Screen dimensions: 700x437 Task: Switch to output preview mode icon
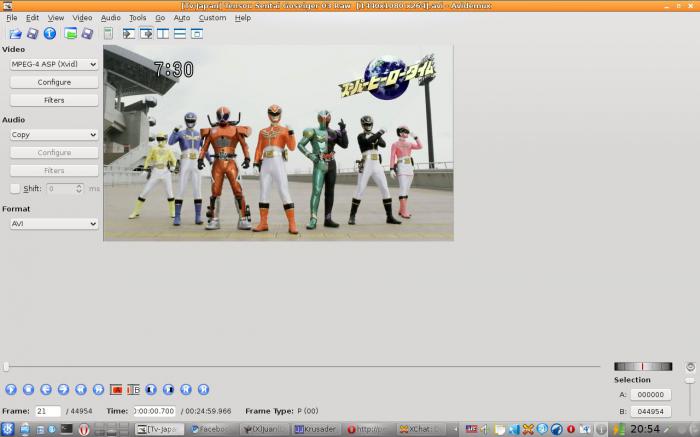[x=146, y=33]
